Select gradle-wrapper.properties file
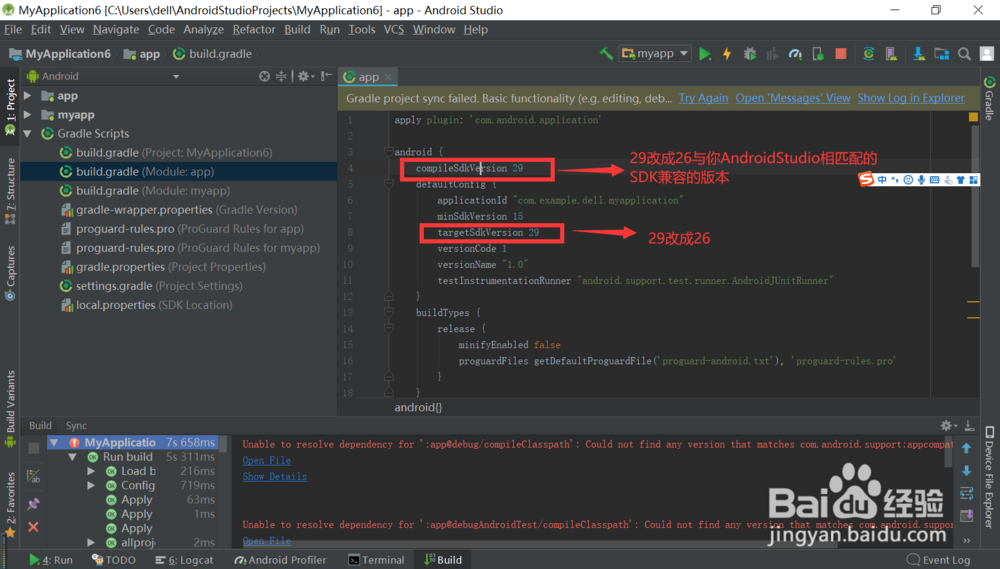The width and height of the screenshot is (1000, 569). pos(179,210)
